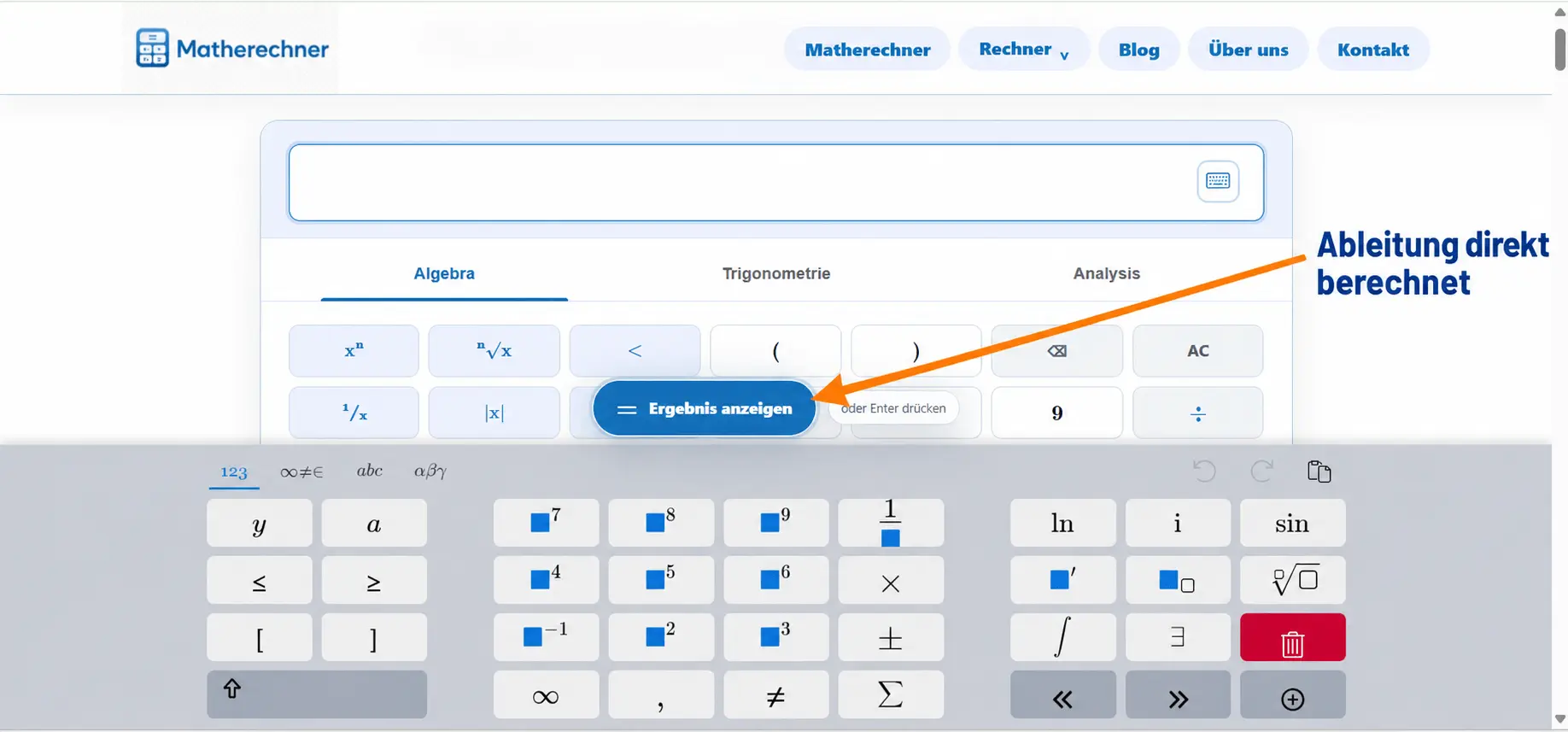Switch to the Analysis tab
Screen dimensions: 1568x732
pos(1106,273)
